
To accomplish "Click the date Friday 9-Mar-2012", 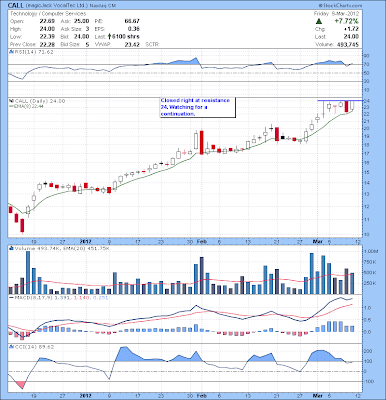I will (x=337, y=14).
